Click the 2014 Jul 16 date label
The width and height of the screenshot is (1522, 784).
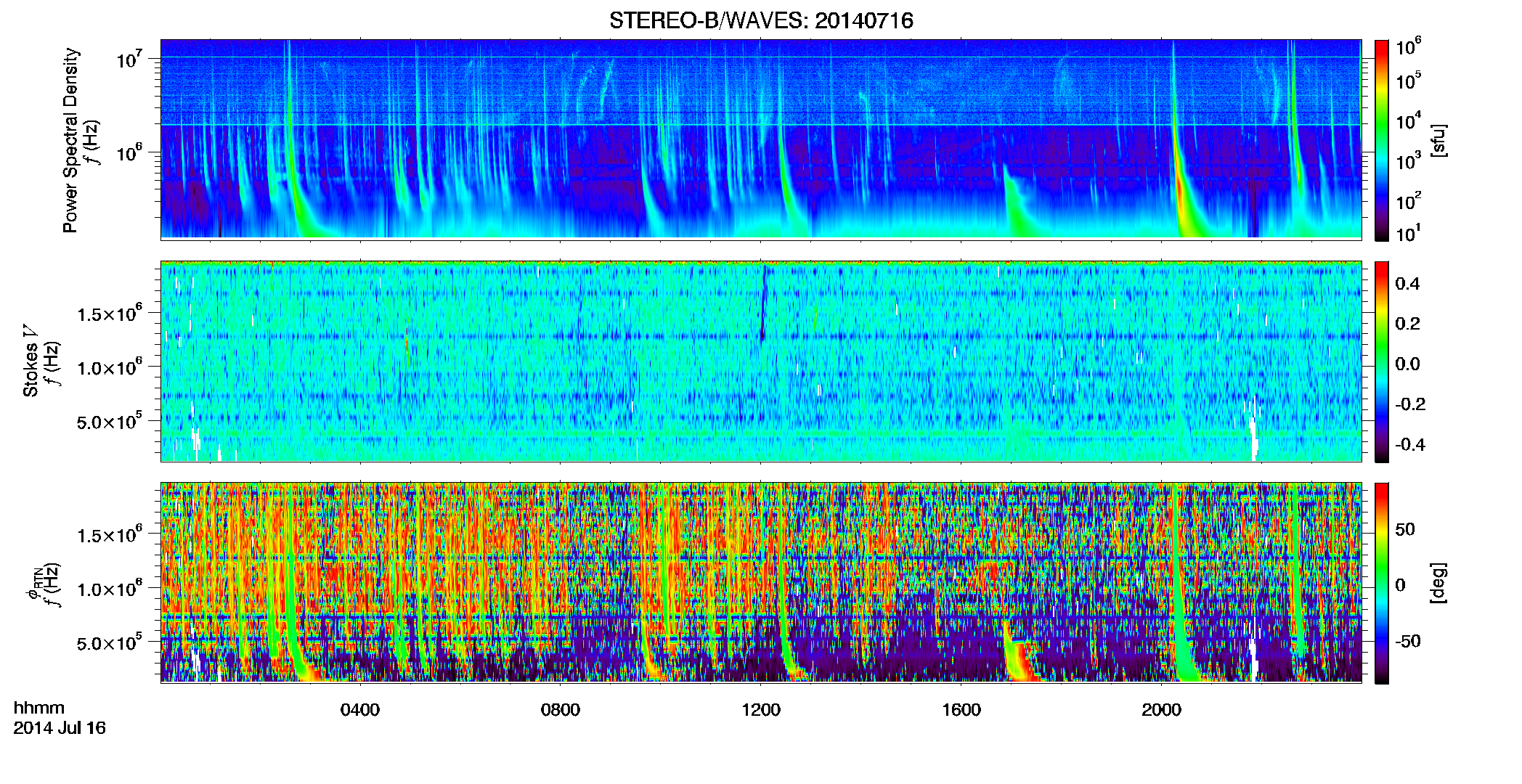point(60,728)
